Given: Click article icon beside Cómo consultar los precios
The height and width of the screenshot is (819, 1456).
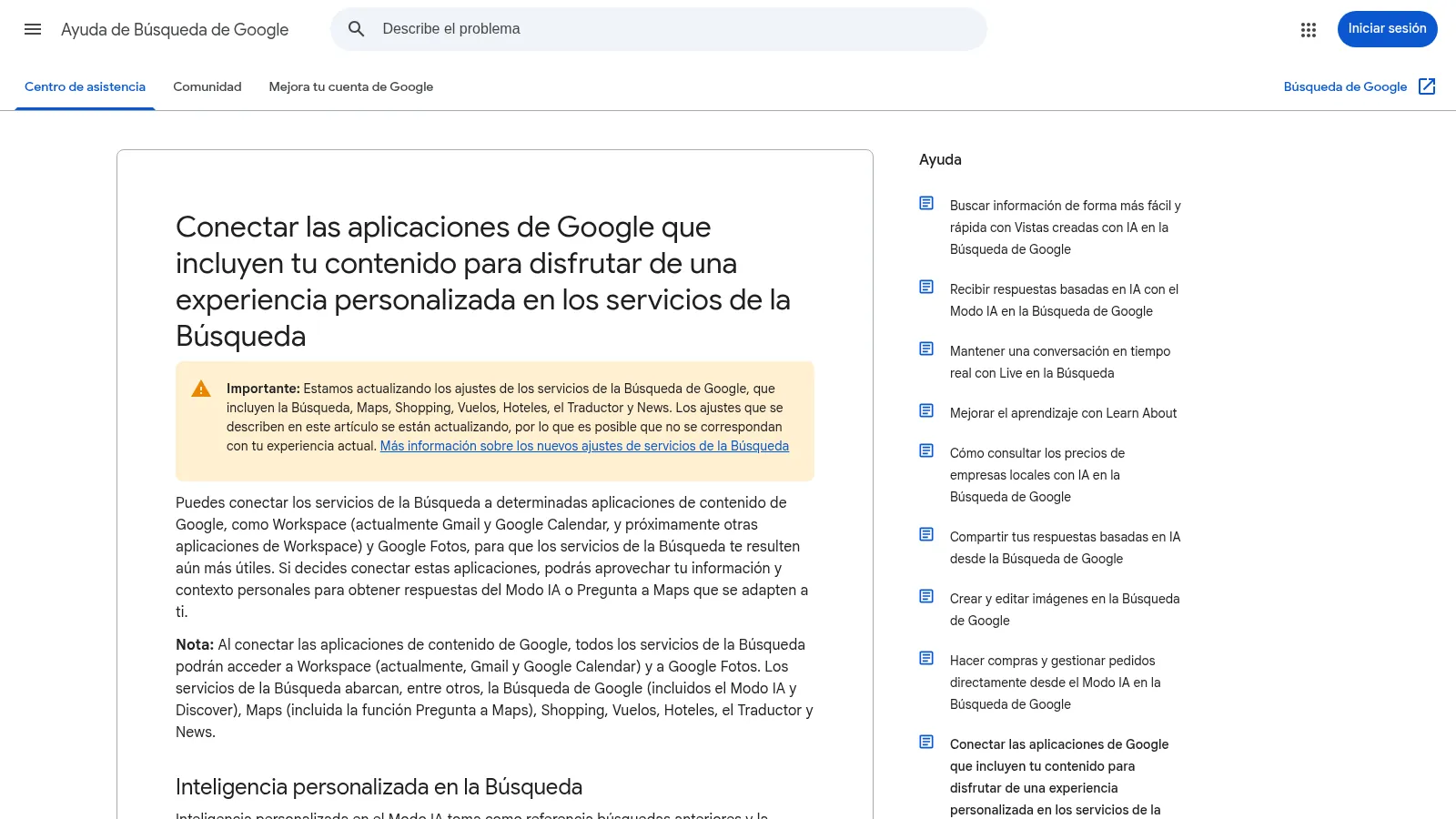Looking at the screenshot, I should [x=926, y=450].
